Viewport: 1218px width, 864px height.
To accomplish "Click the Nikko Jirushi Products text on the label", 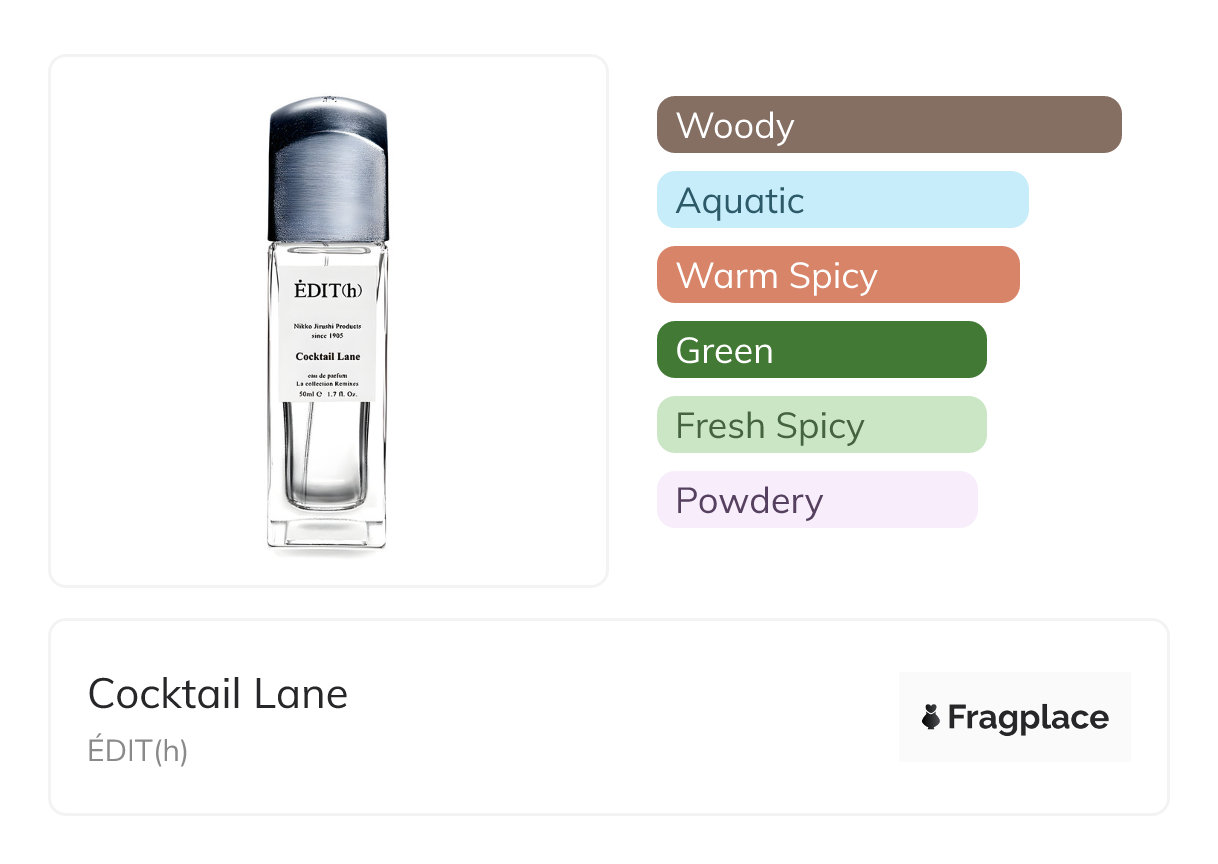I will point(328,327).
